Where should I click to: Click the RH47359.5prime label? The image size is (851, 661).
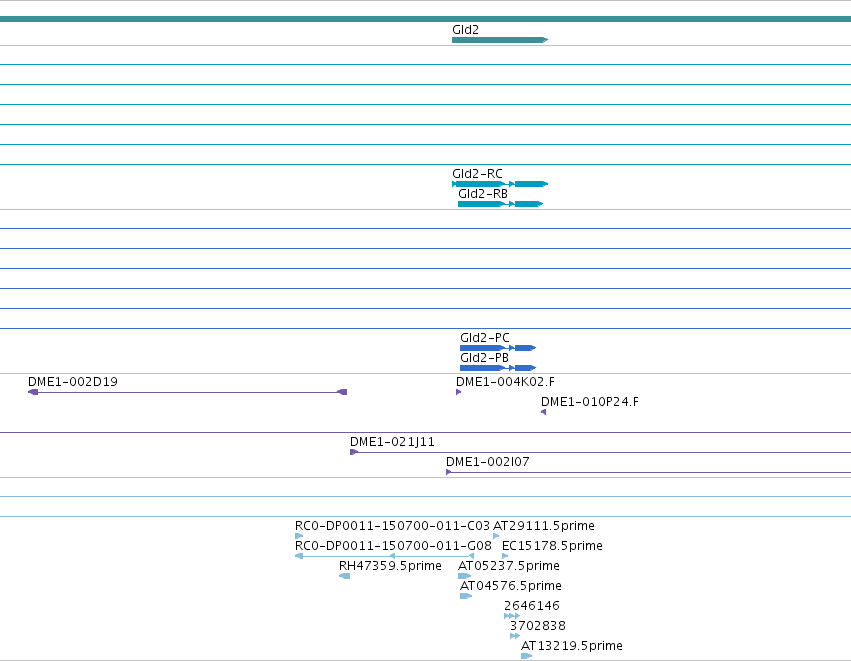tap(390, 566)
